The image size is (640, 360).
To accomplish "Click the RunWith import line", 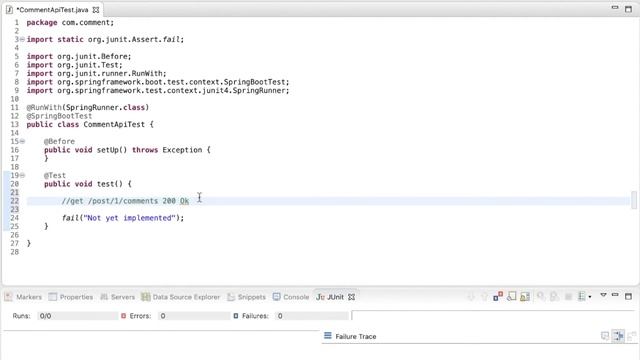I will tap(96, 73).
